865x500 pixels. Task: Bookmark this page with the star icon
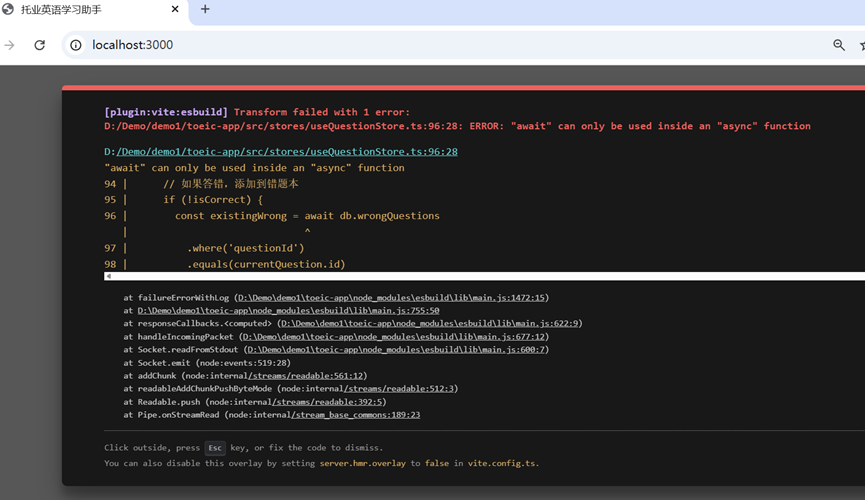861,45
